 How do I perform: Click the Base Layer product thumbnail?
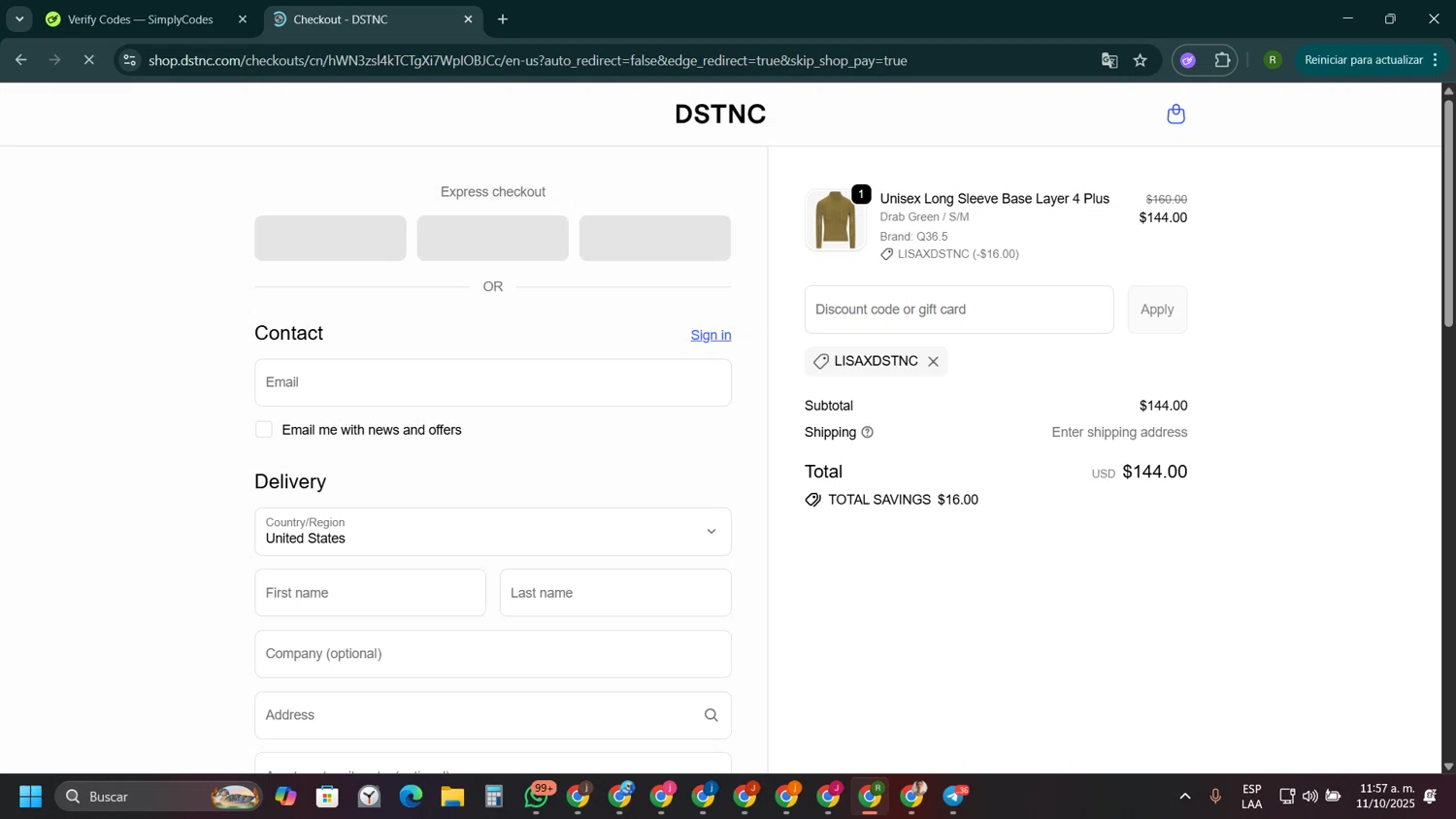pos(835,220)
